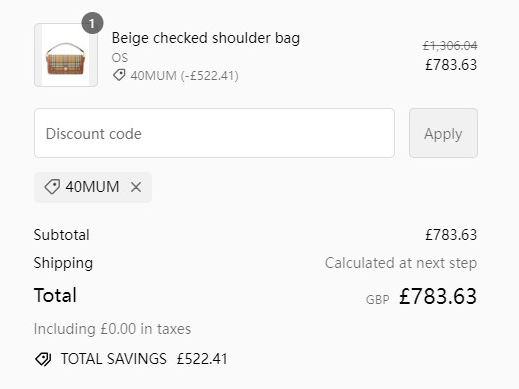The width and height of the screenshot is (519, 389).
Task: Click the Apply button
Action: (x=443, y=133)
